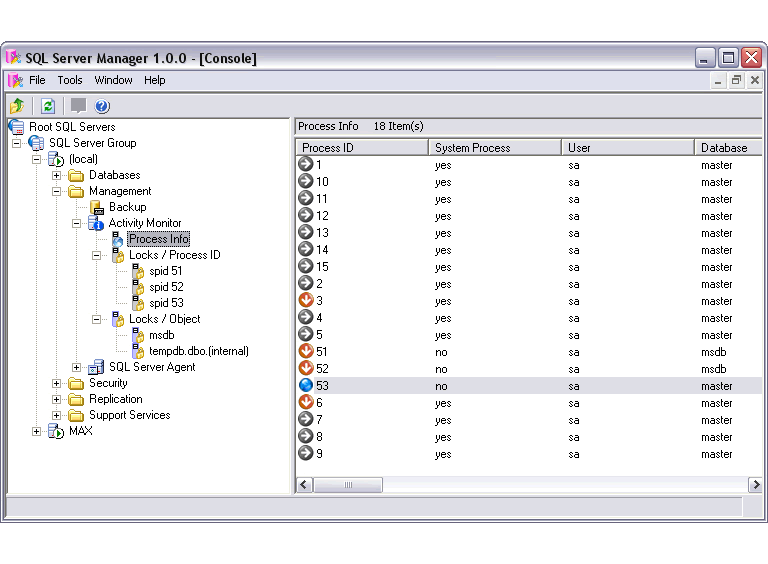The height and width of the screenshot is (564, 768).
Task: Restore the inner Console child window
Action: (736, 80)
